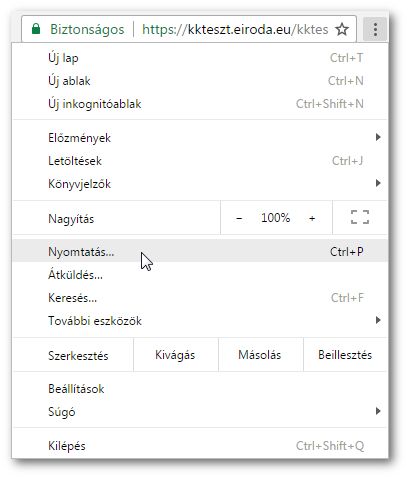
Task: Bookmark this page with the star icon
Action: pos(342,29)
